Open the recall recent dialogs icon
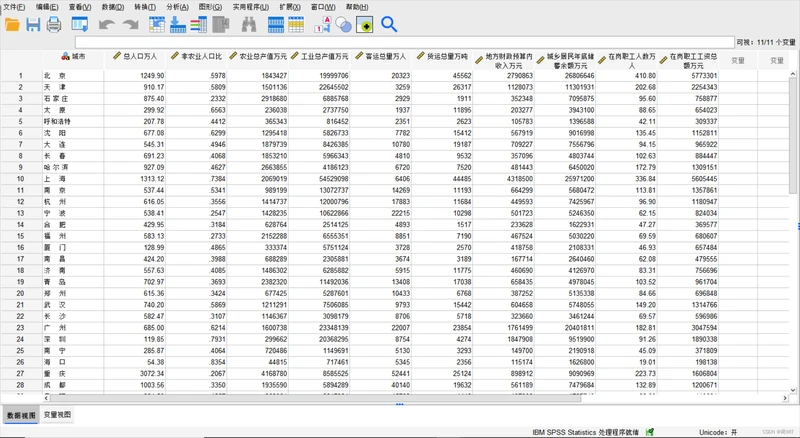The height and width of the screenshot is (438, 800). 80,25
